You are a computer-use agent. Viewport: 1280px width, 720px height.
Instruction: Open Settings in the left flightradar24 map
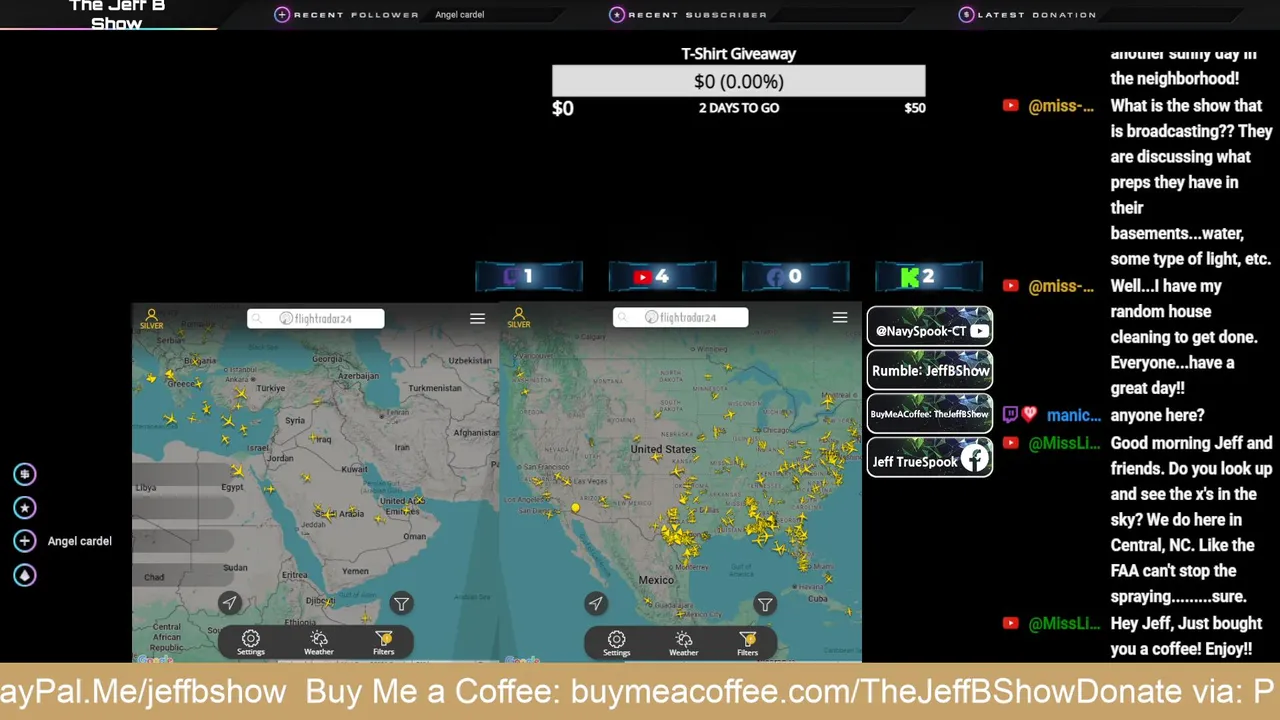[251, 642]
